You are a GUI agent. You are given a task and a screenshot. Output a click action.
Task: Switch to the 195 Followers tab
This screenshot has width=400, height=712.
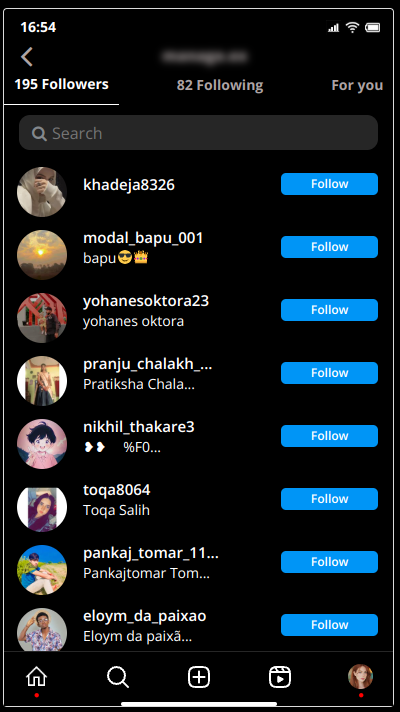click(x=61, y=84)
